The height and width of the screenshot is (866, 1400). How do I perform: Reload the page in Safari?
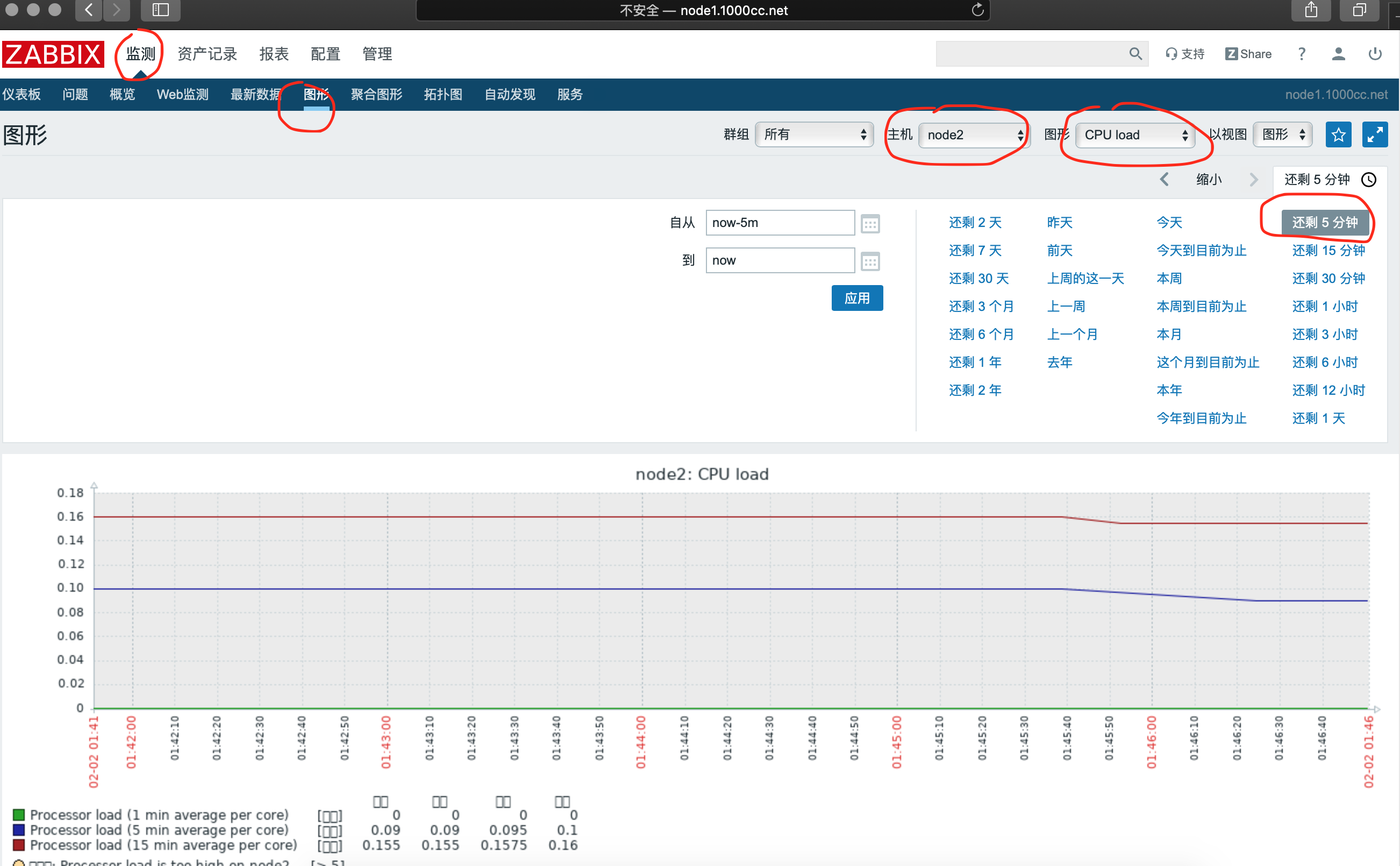click(x=977, y=10)
